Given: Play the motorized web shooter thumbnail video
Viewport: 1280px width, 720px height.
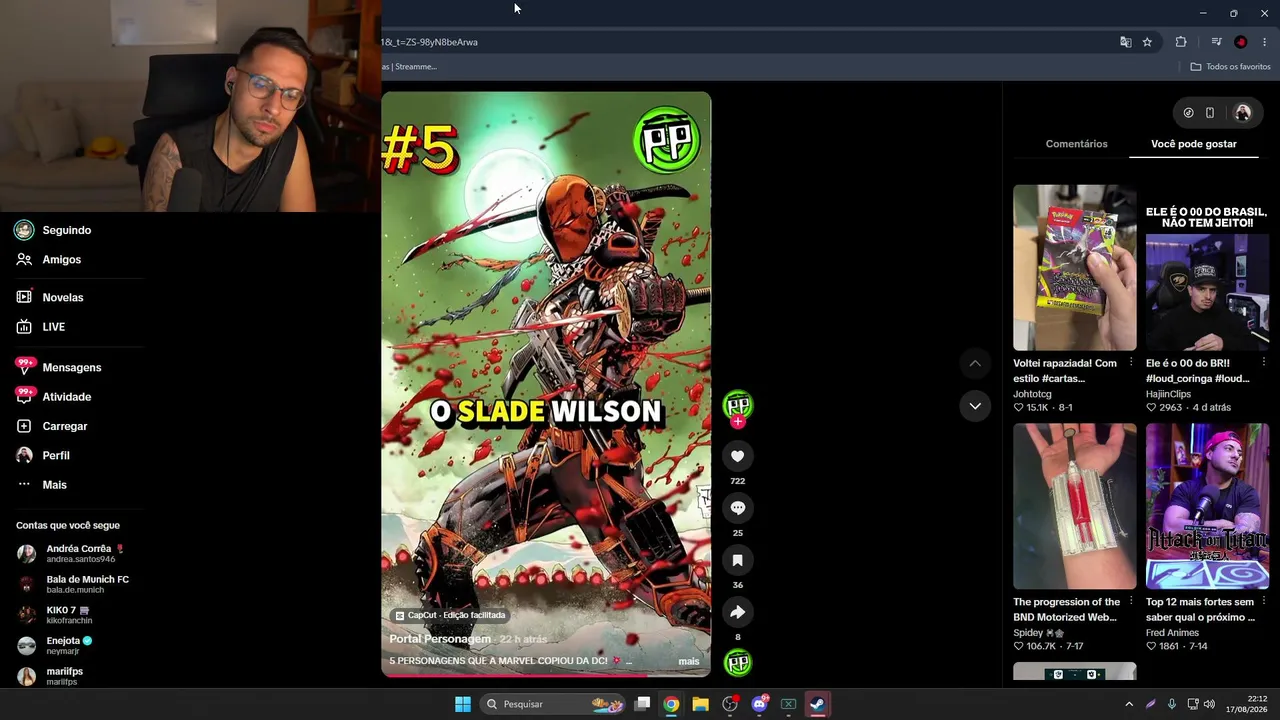Looking at the screenshot, I should tap(1074, 506).
